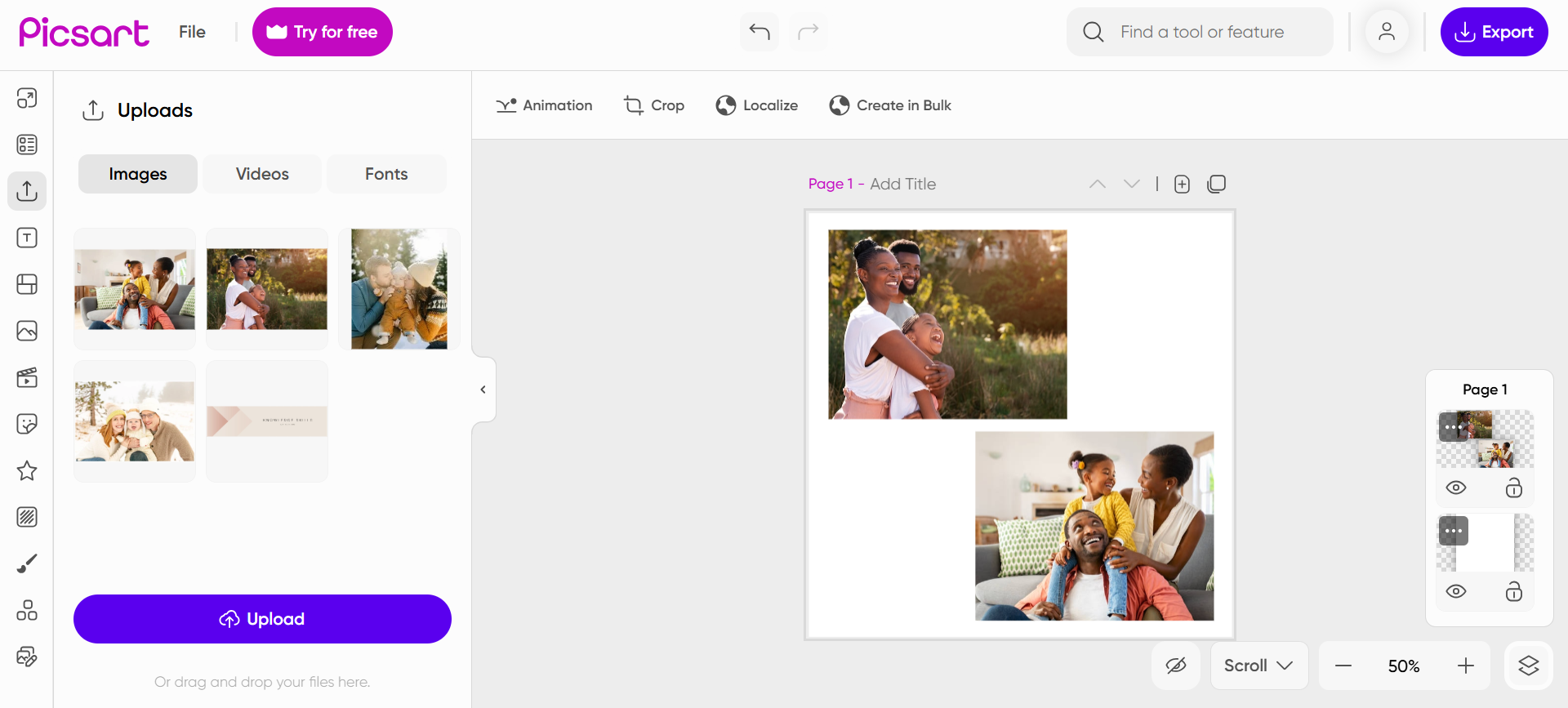Open the Picsart logo home link

pos(84,32)
